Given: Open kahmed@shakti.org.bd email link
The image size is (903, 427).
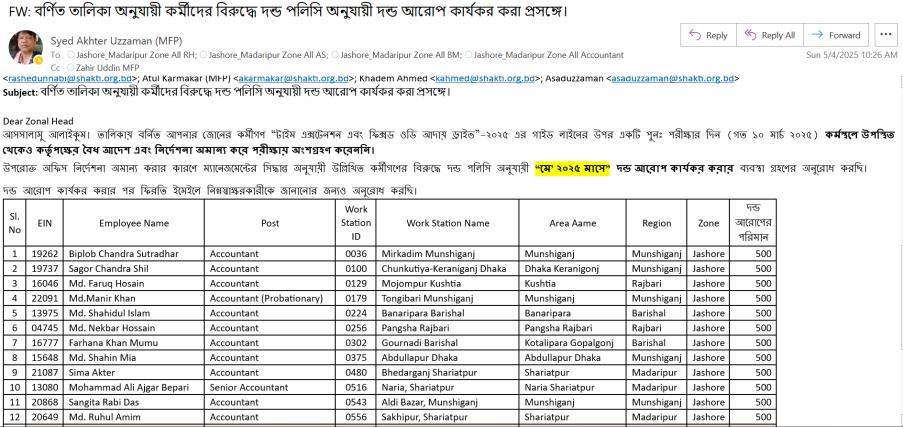Looking at the screenshot, I should (485, 78).
